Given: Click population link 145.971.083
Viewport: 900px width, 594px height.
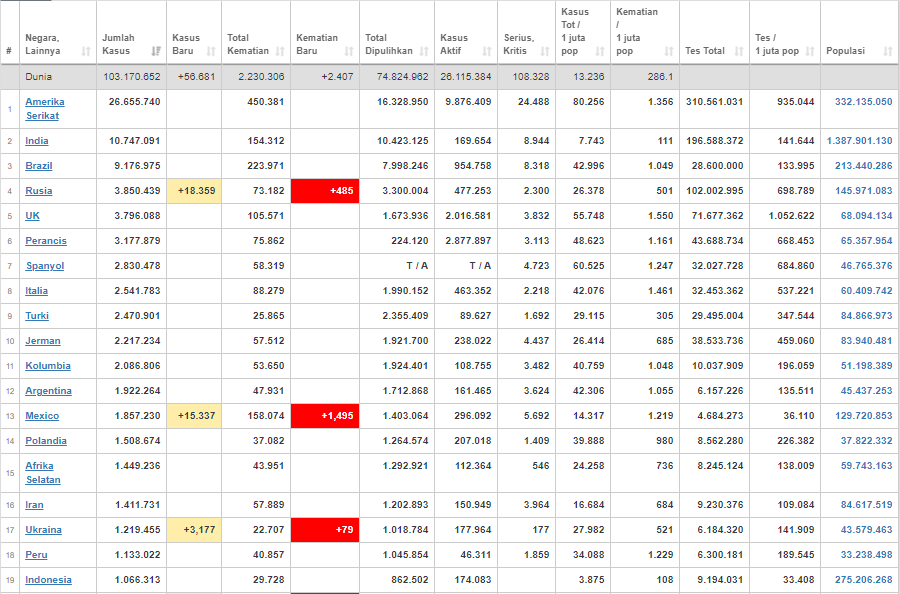Looking at the screenshot, I should [x=863, y=191].
